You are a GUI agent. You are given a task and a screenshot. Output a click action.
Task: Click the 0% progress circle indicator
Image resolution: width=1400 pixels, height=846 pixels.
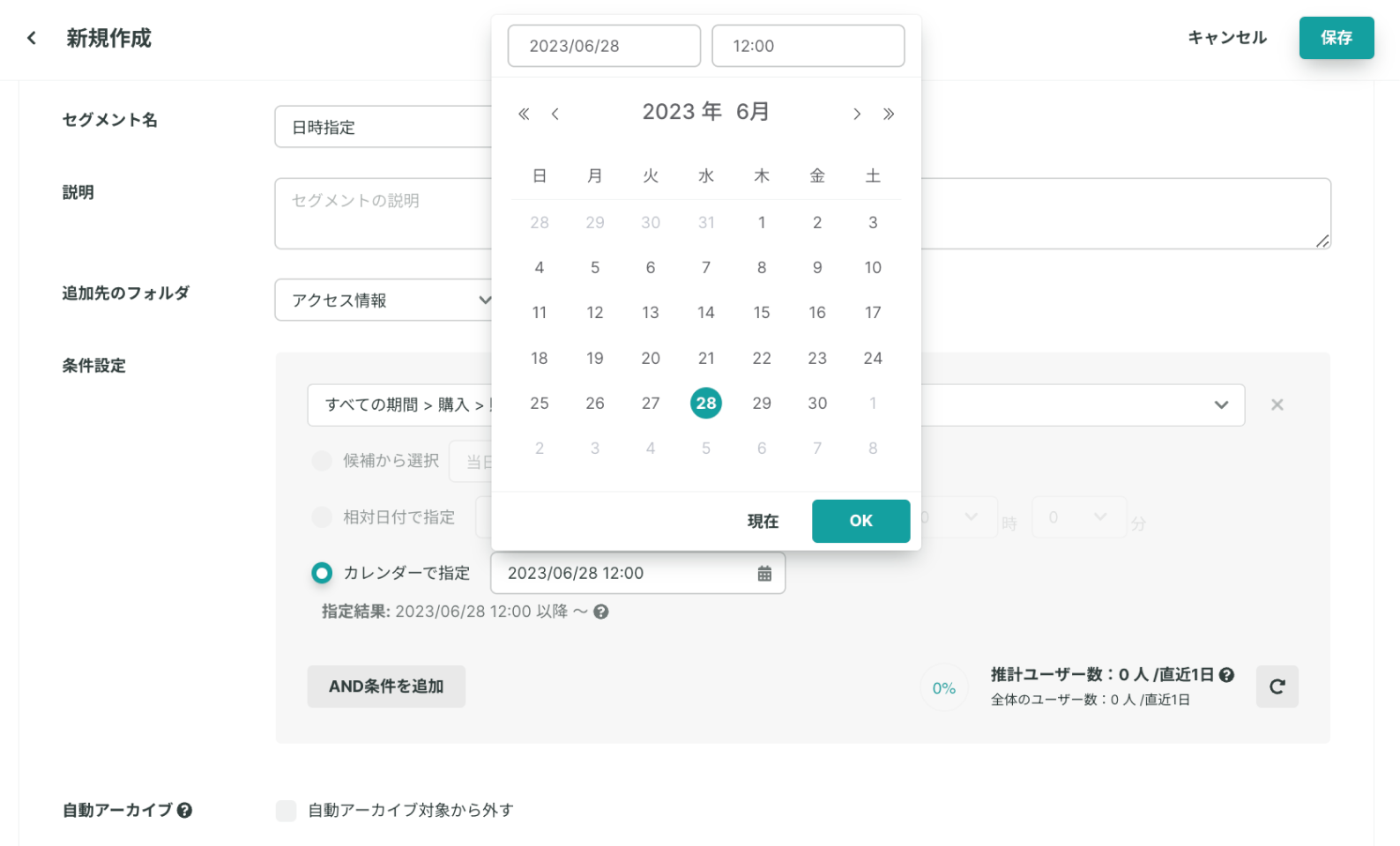tap(944, 688)
